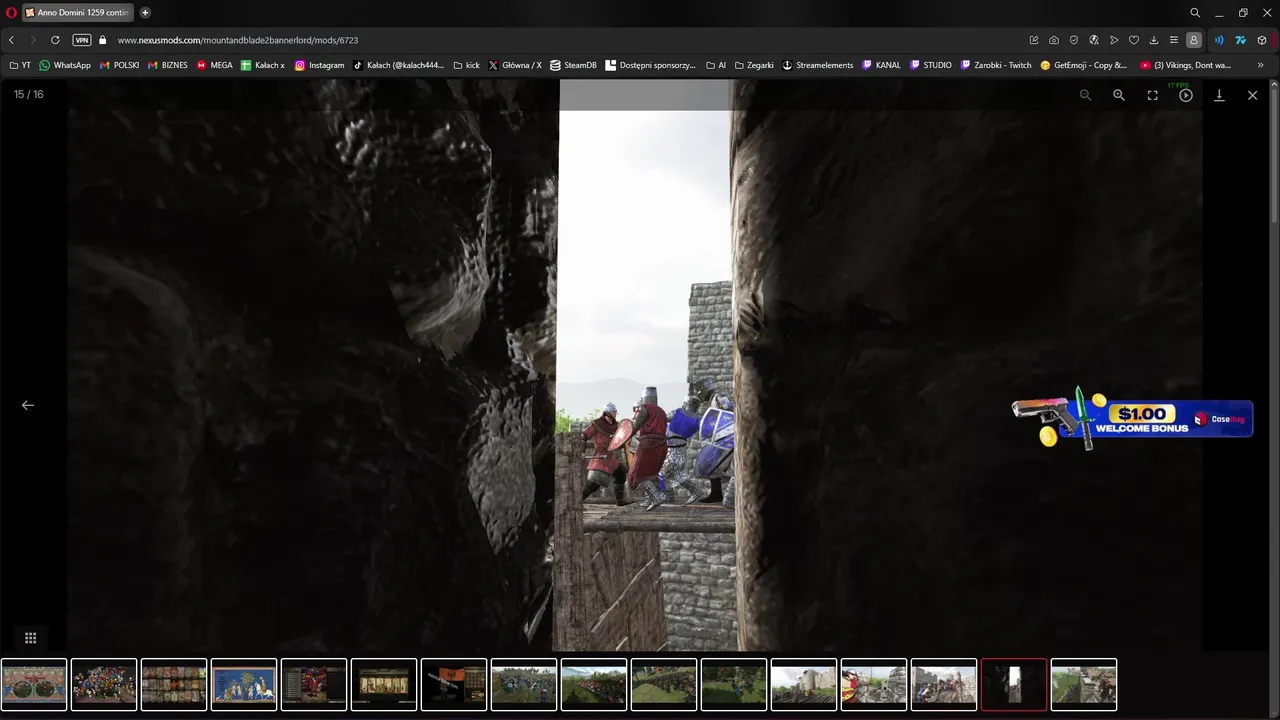The image size is (1280, 720).
Task: Open the Vikings YouTube bookmark
Action: coord(1186,65)
